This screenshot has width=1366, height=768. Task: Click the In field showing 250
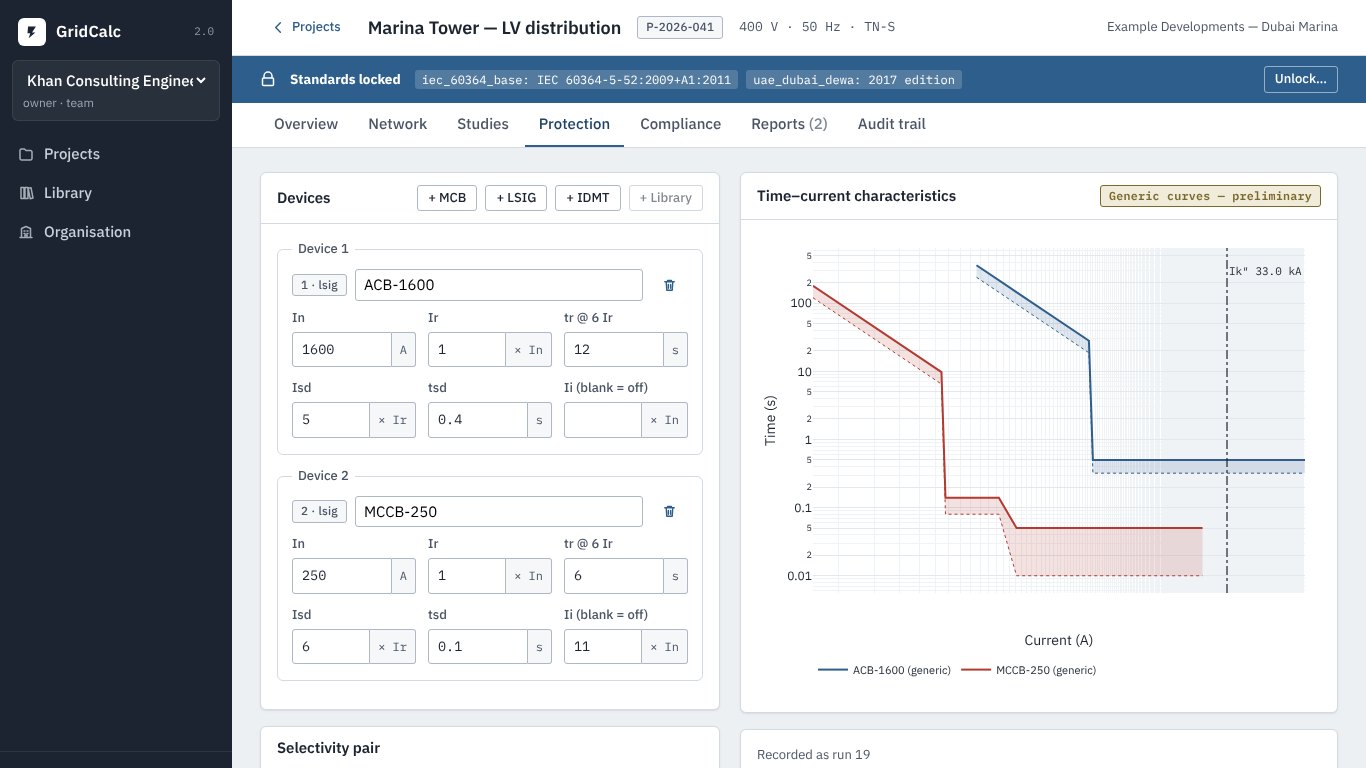341,576
